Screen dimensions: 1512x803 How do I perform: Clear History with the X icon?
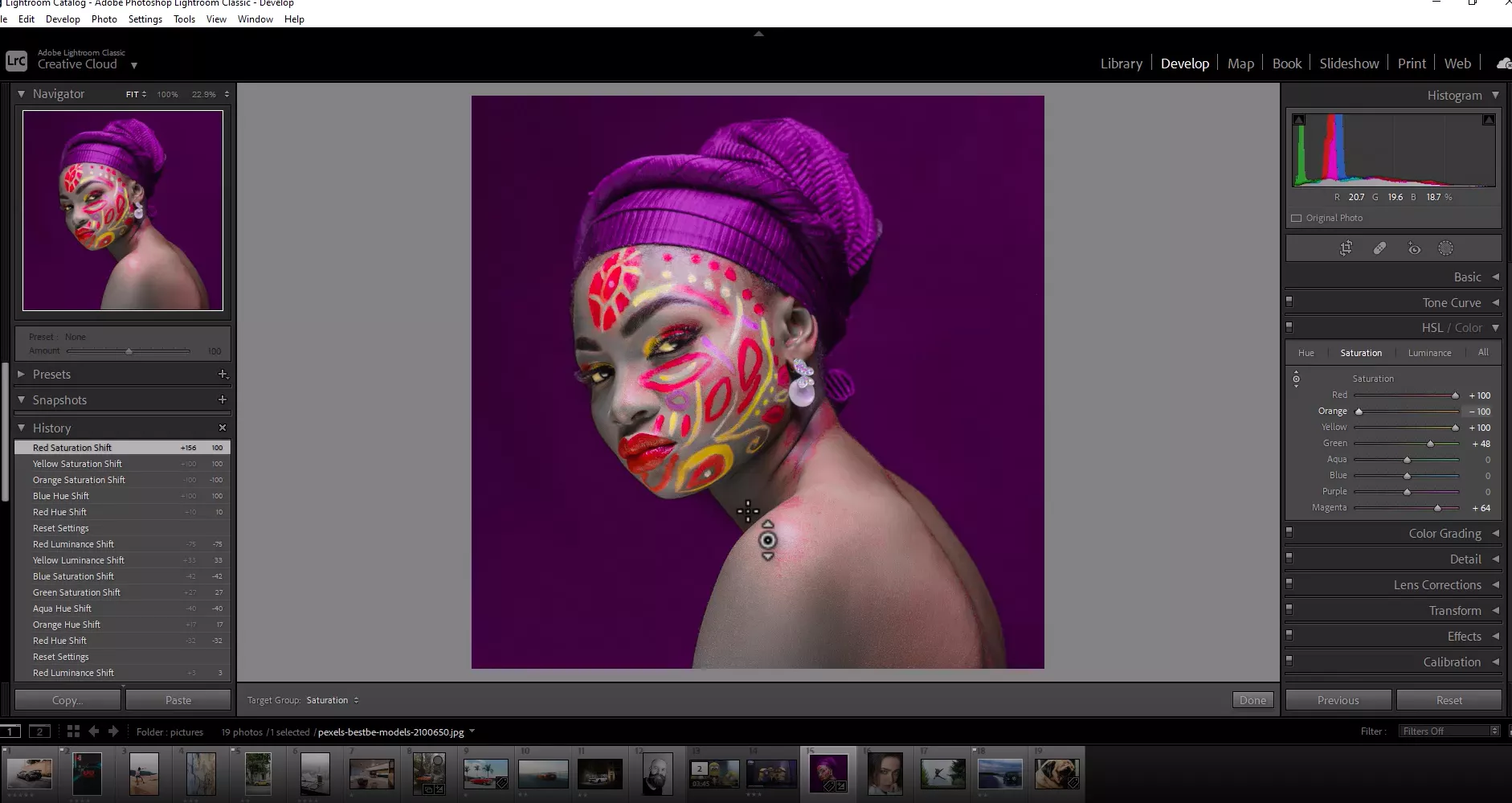[x=223, y=428]
